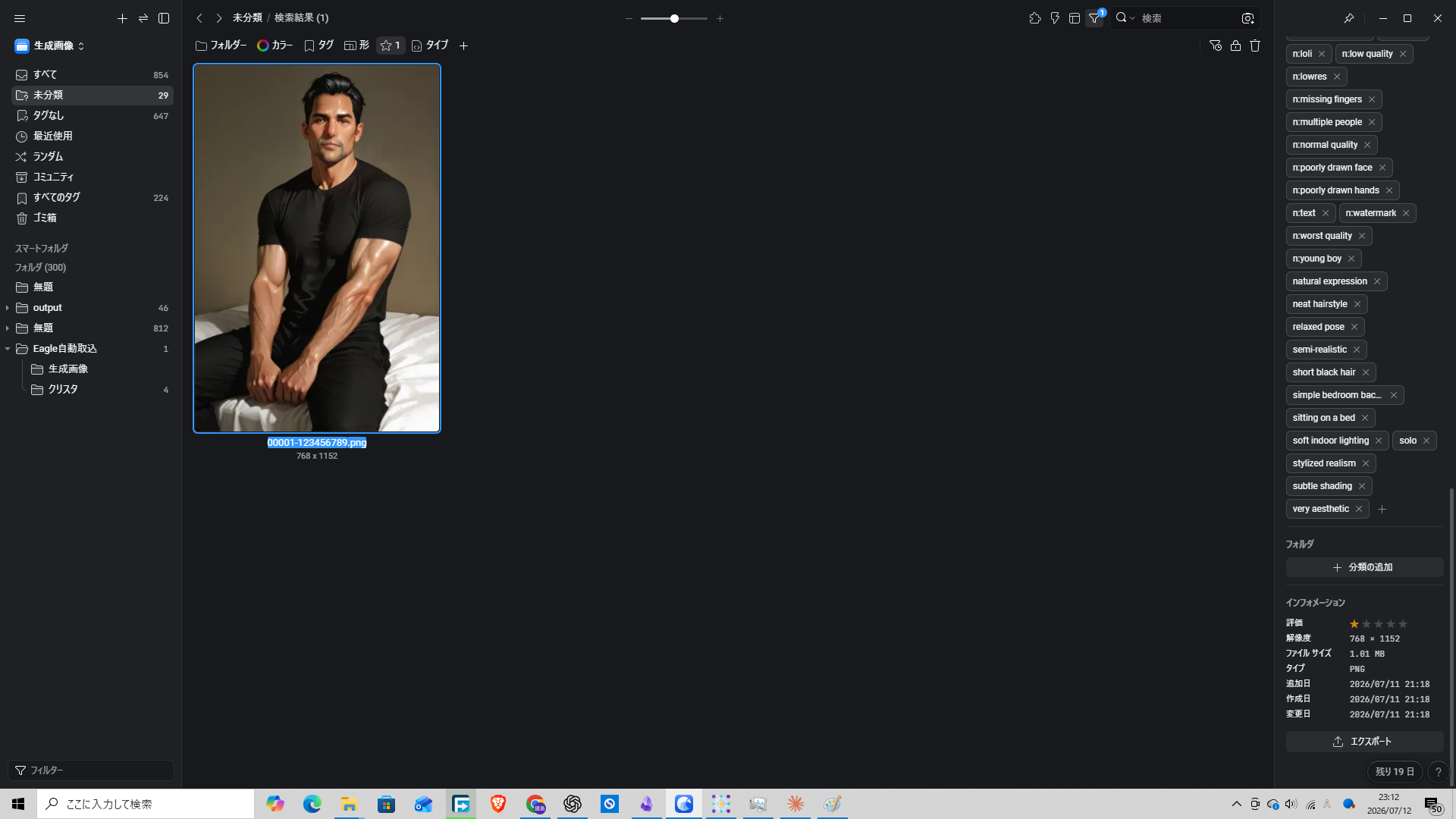The height and width of the screenshot is (819, 1456).
Task: Pin the inspector panel
Action: (x=1348, y=18)
